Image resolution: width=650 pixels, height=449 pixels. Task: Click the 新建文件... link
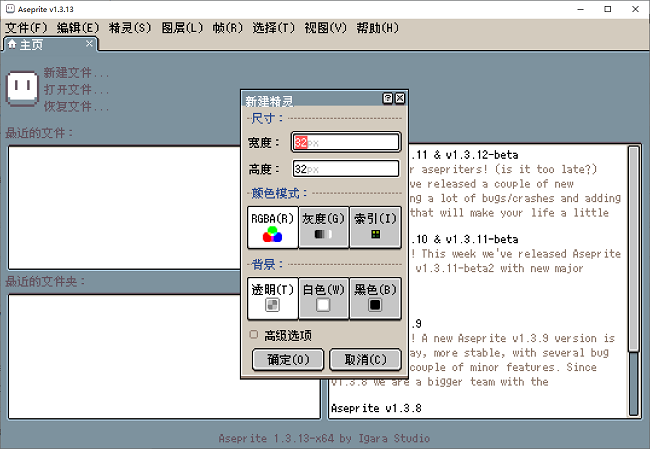[x=76, y=73]
